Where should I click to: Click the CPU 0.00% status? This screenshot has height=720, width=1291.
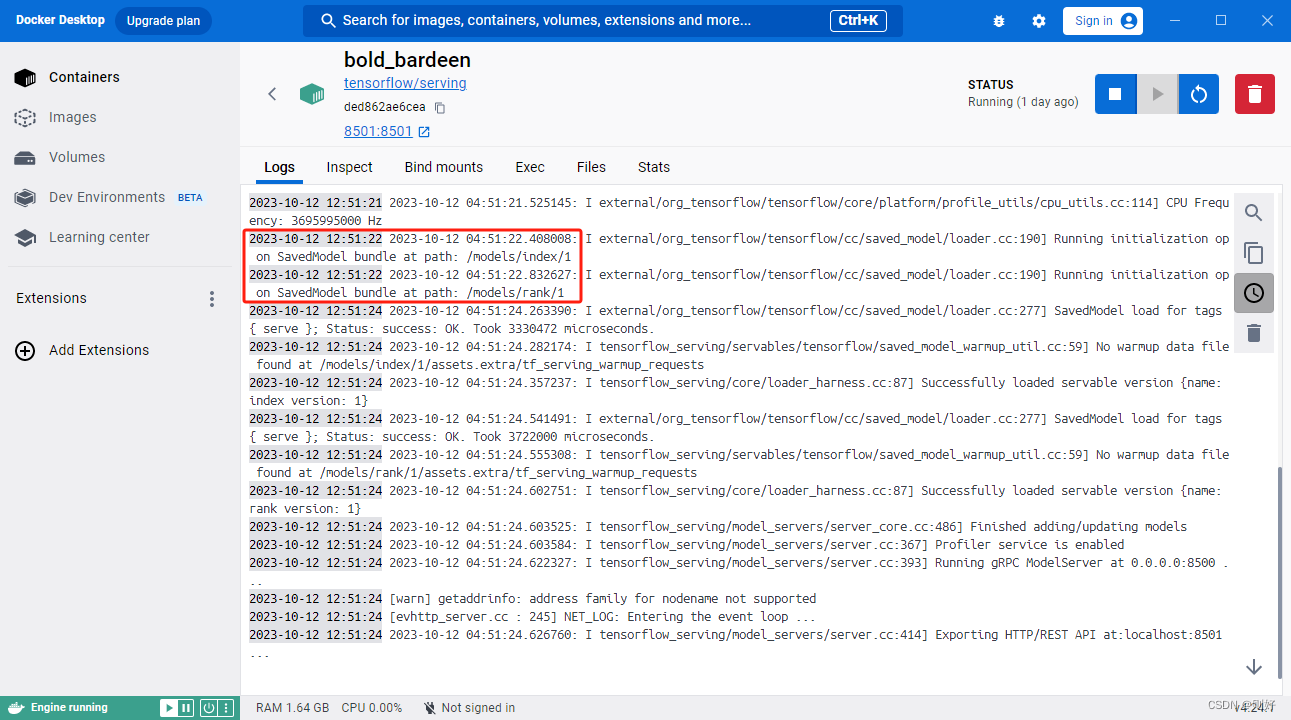371,708
